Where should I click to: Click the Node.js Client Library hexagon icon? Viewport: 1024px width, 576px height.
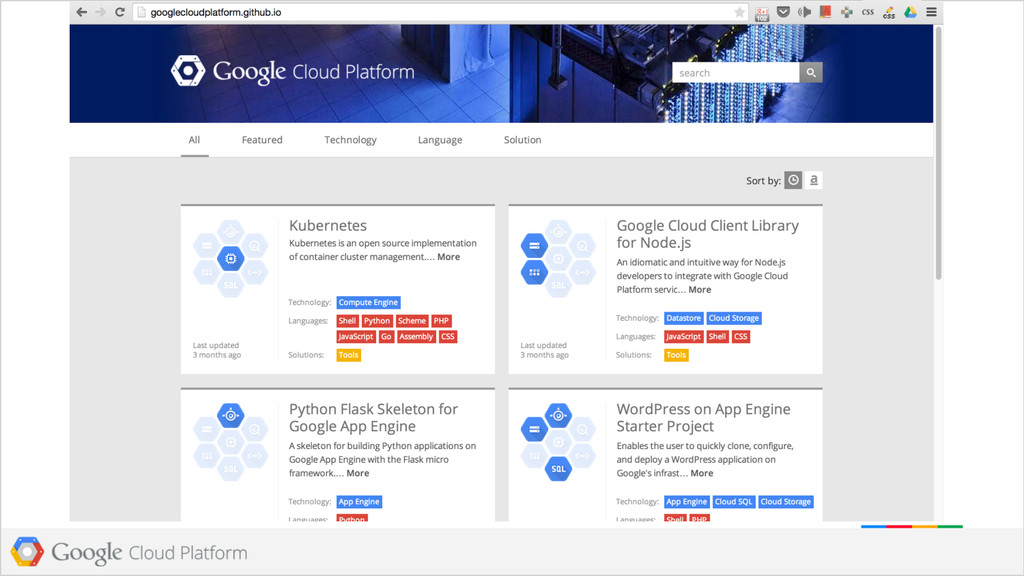558,259
